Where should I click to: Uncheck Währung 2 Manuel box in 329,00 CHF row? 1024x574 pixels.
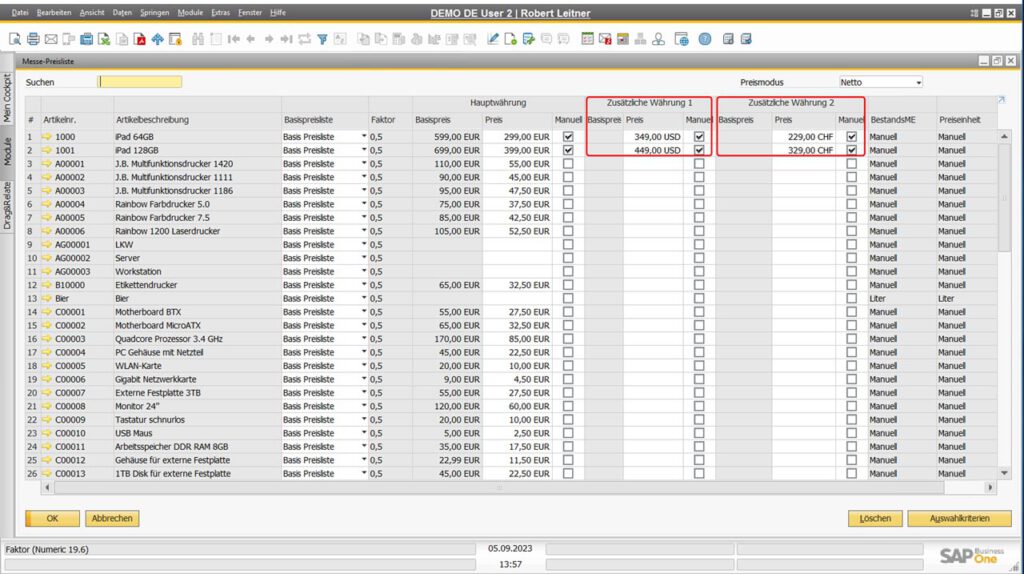pyautogui.click(x=851, y=150)
